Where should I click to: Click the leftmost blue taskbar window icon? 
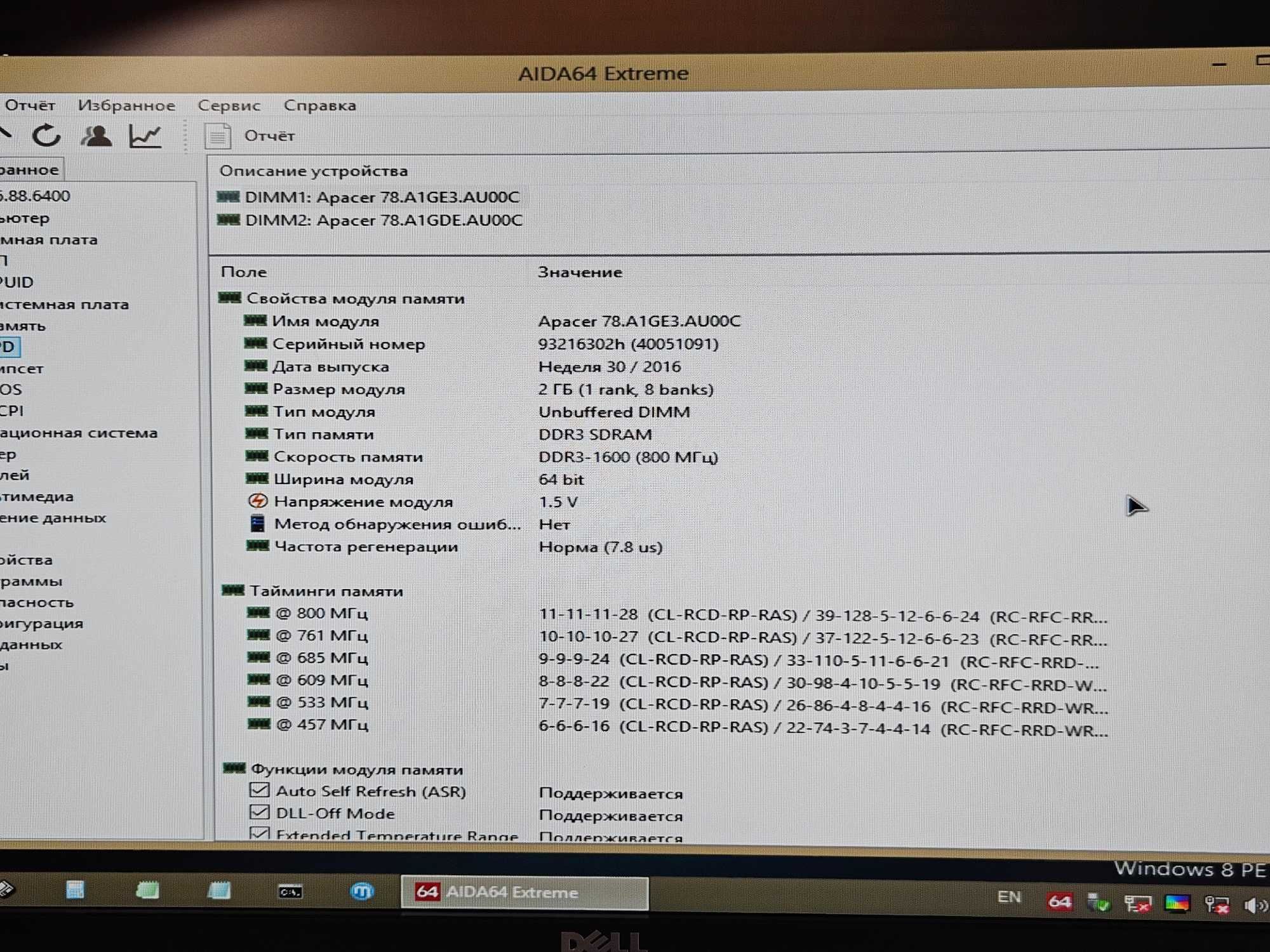click(76, 889)
